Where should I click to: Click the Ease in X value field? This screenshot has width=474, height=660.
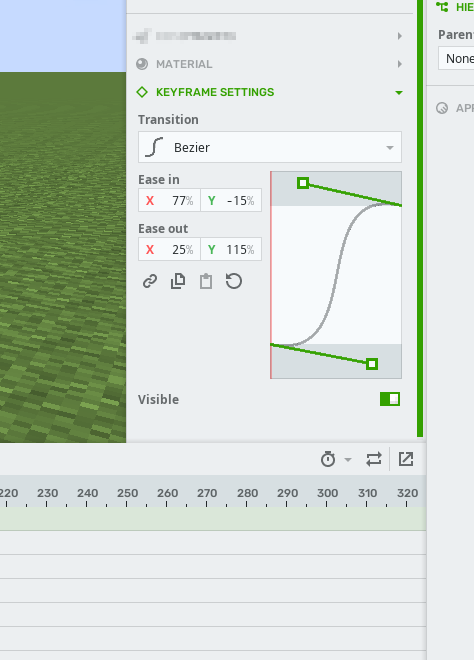pos(170,200)
